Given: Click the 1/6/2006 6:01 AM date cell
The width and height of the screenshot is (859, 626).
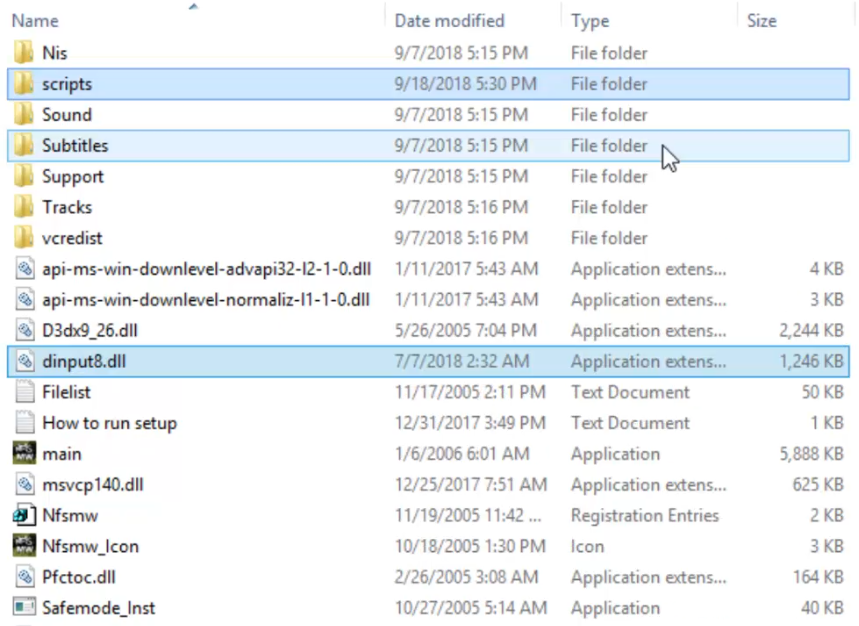Looking at the screenshot, I should 462,454.
